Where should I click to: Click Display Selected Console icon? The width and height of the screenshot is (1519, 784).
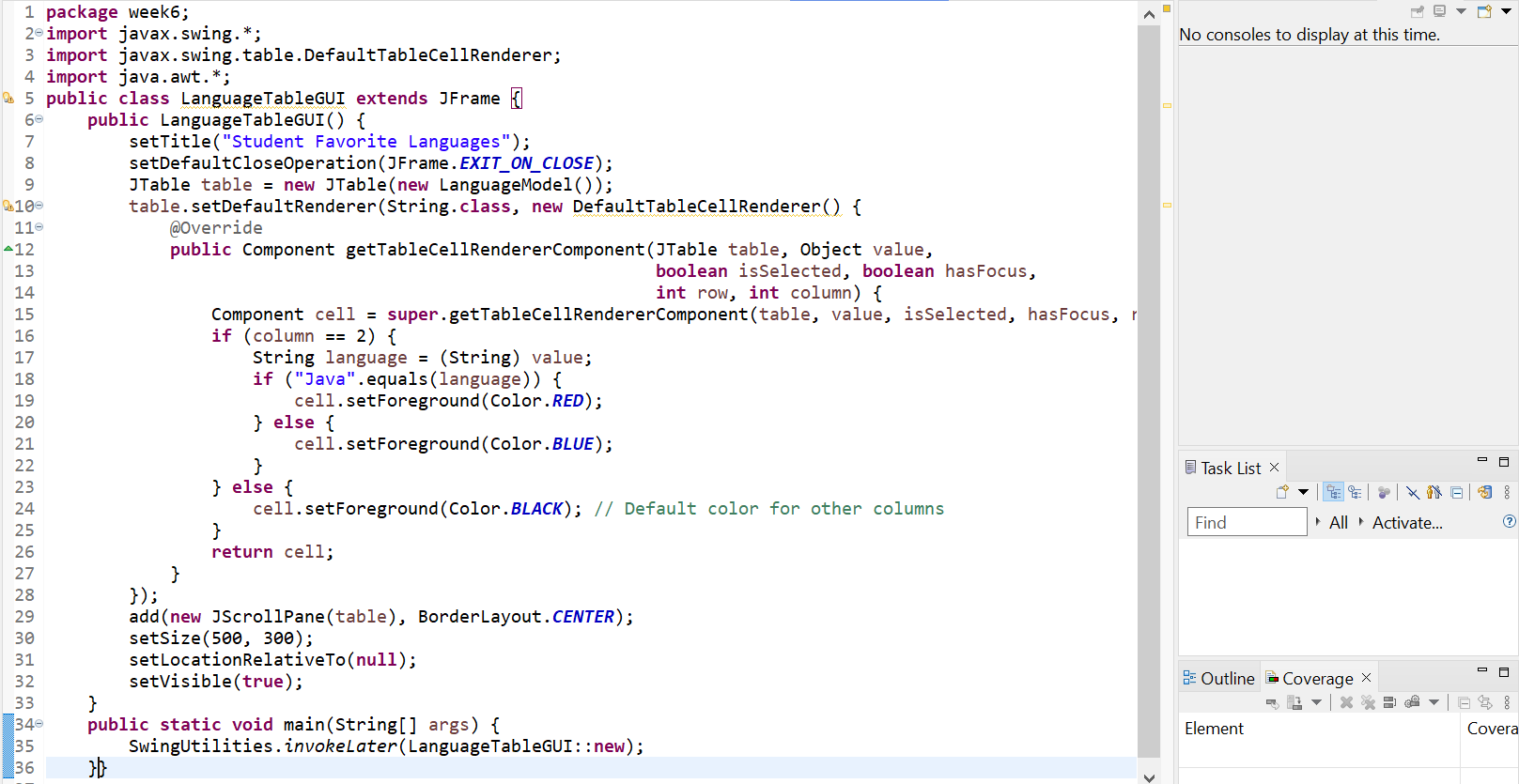[1439, 11]
